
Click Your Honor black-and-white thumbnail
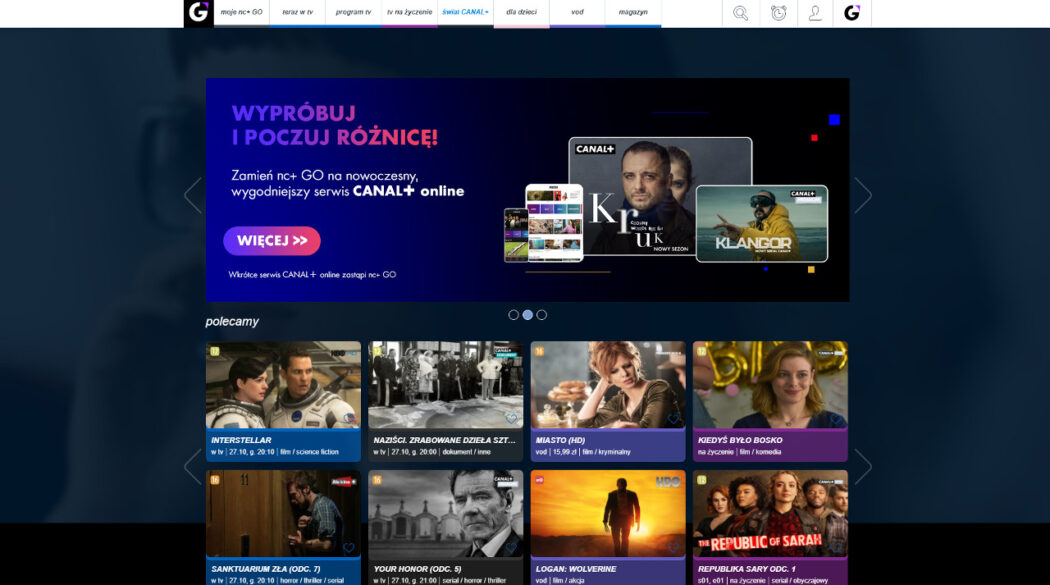pyautogui.click(x=445, y=513)
